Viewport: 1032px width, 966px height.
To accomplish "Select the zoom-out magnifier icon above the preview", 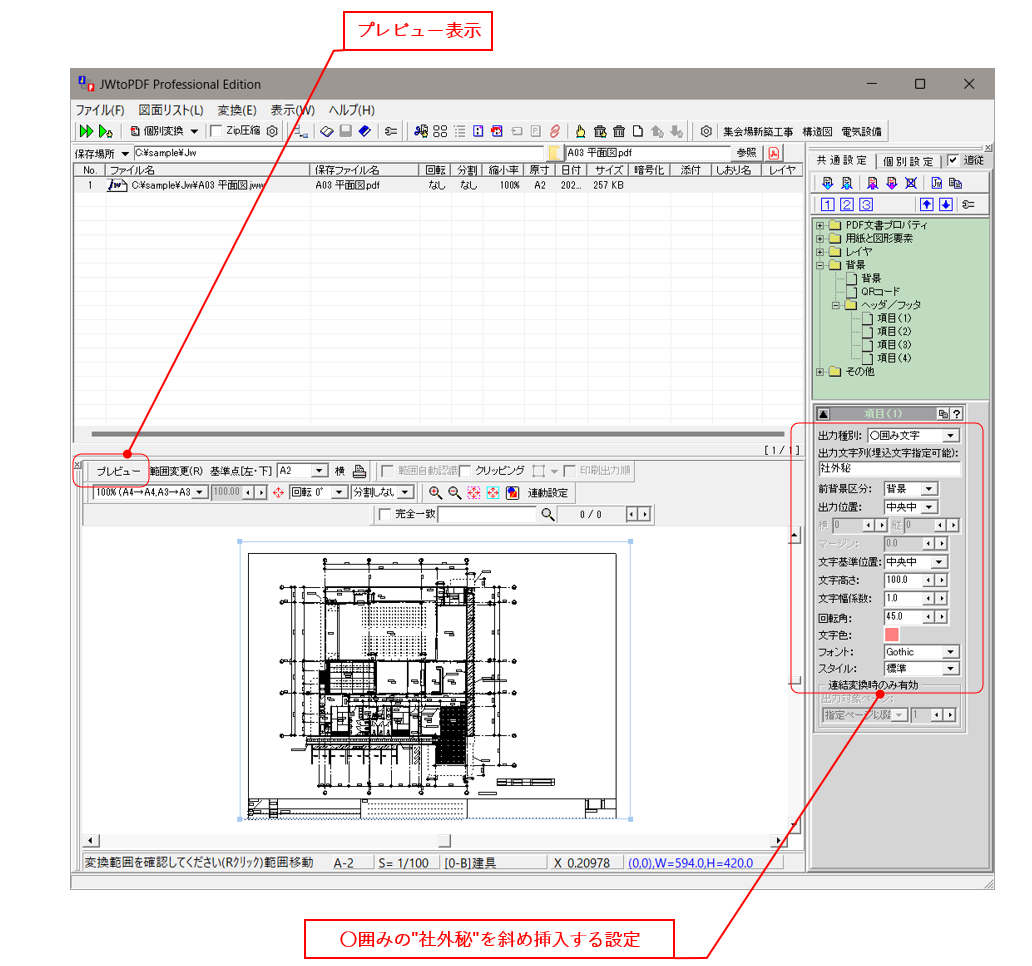I will tap(455, 491).
